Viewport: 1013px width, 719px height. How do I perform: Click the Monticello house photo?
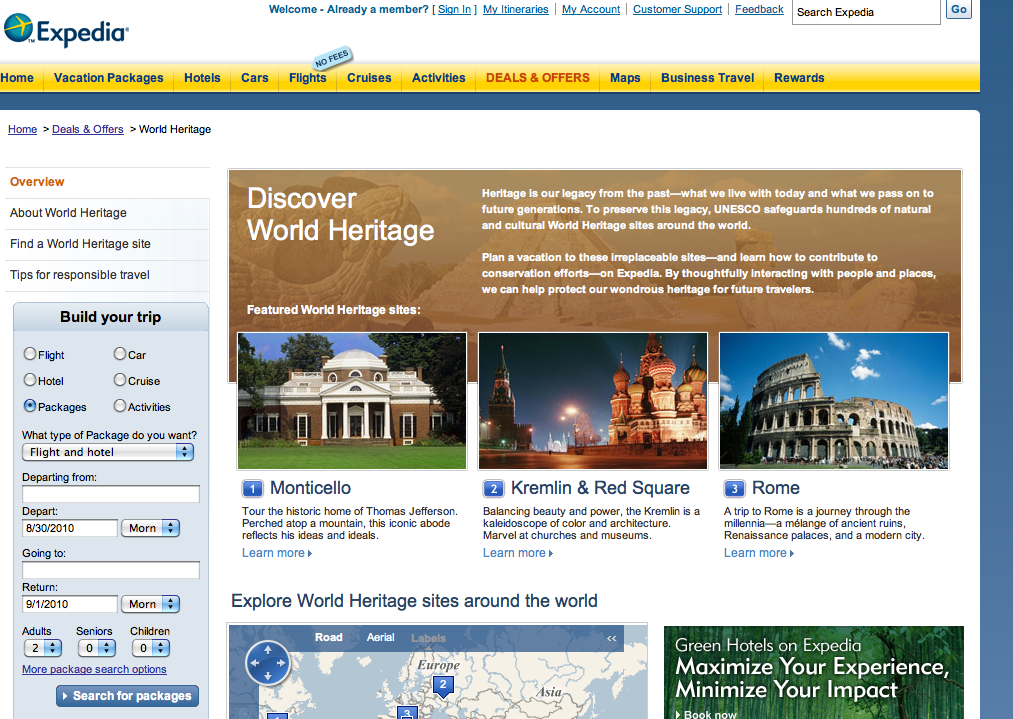(x=352, y=401)
